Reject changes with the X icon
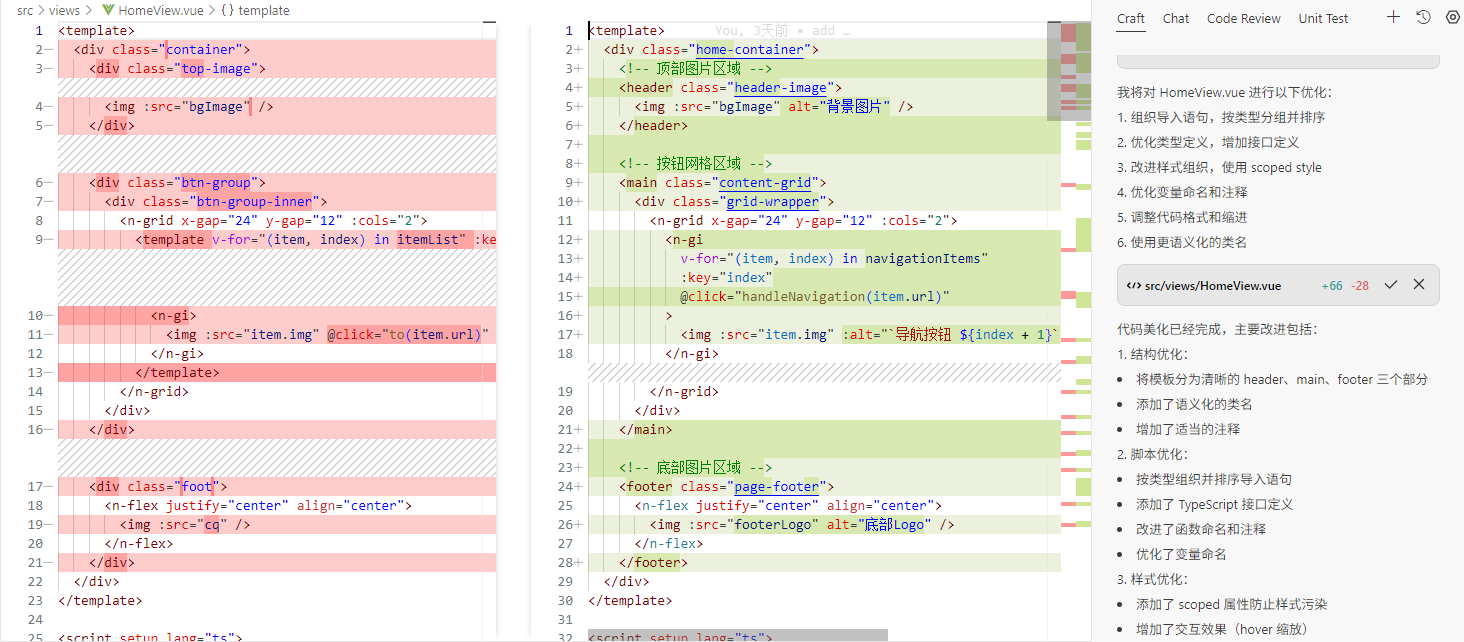Image resolution: width=1464 pixels, height=642 pixels. point(1419,285)
